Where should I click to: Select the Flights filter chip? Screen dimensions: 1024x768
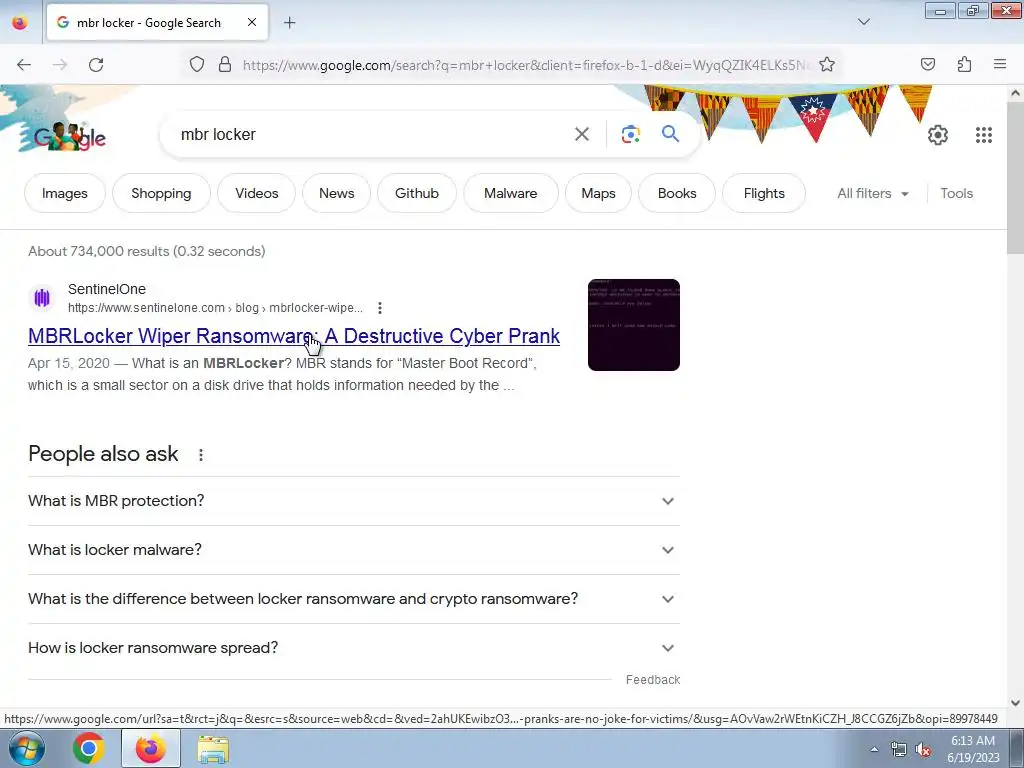click(764, 193)
